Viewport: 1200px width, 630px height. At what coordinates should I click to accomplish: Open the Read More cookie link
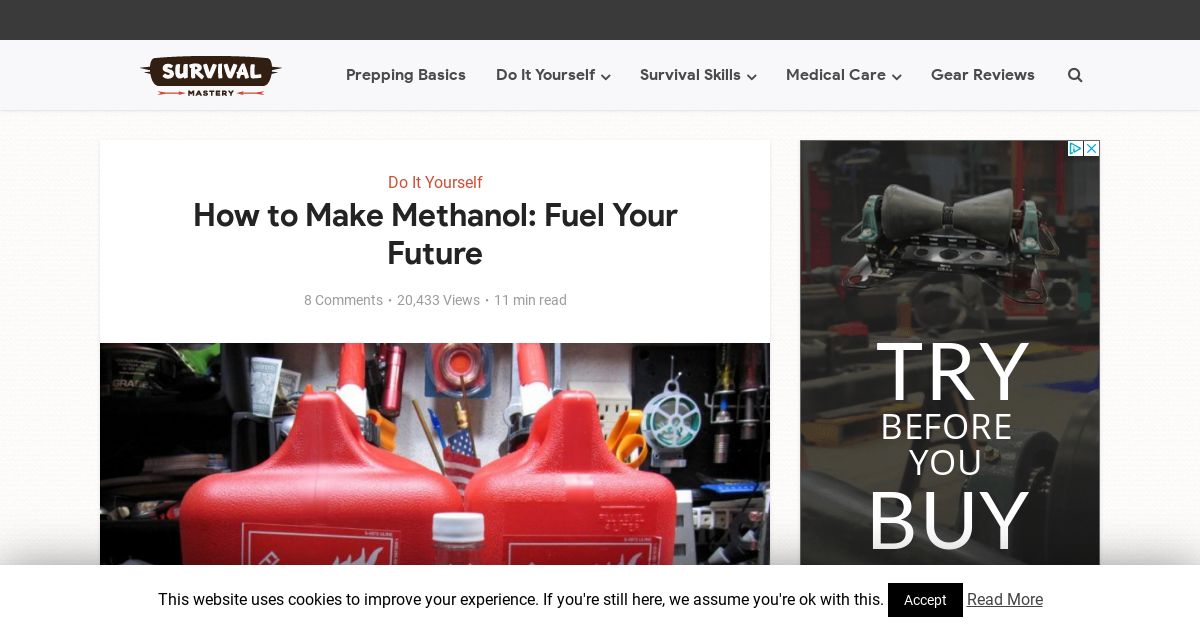(x=1005, y=600)
